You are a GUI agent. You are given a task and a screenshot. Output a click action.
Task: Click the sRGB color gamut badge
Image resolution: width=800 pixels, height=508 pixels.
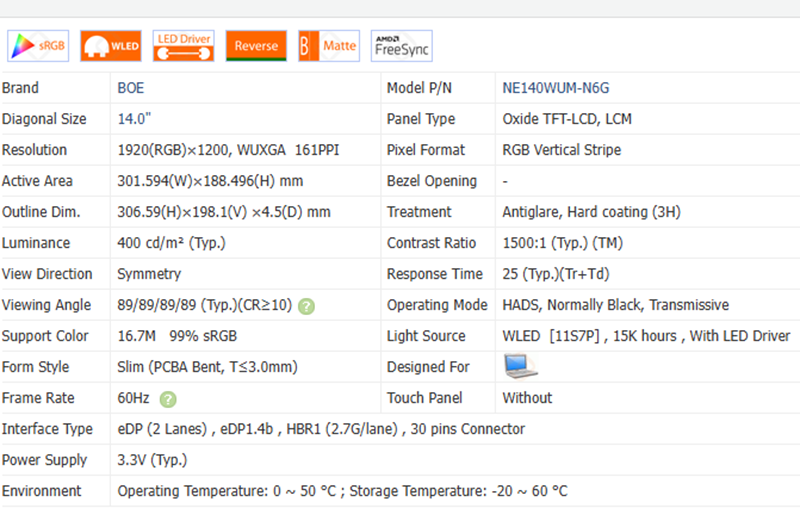pos(38,46)
